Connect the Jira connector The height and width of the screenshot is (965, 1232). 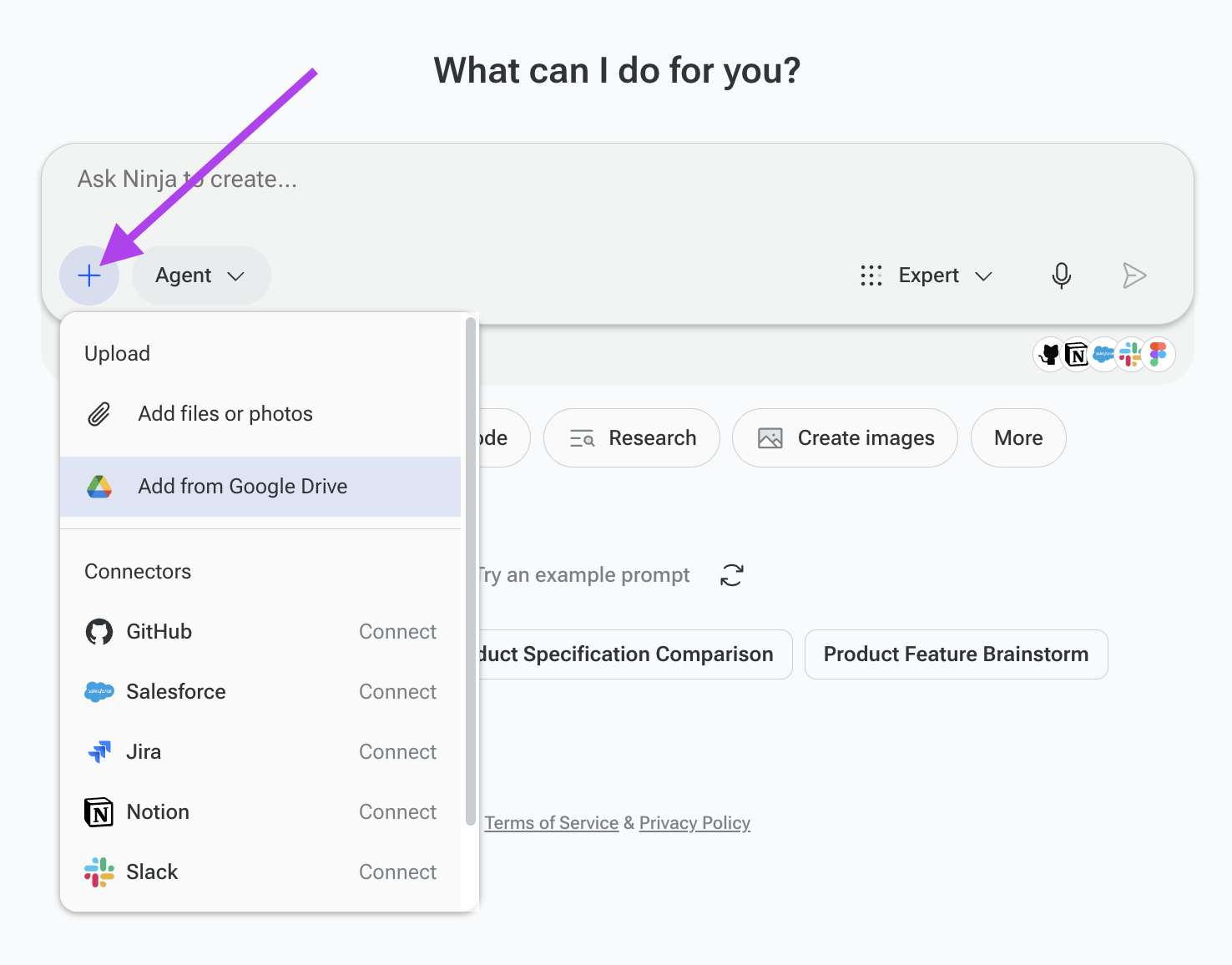397,752
